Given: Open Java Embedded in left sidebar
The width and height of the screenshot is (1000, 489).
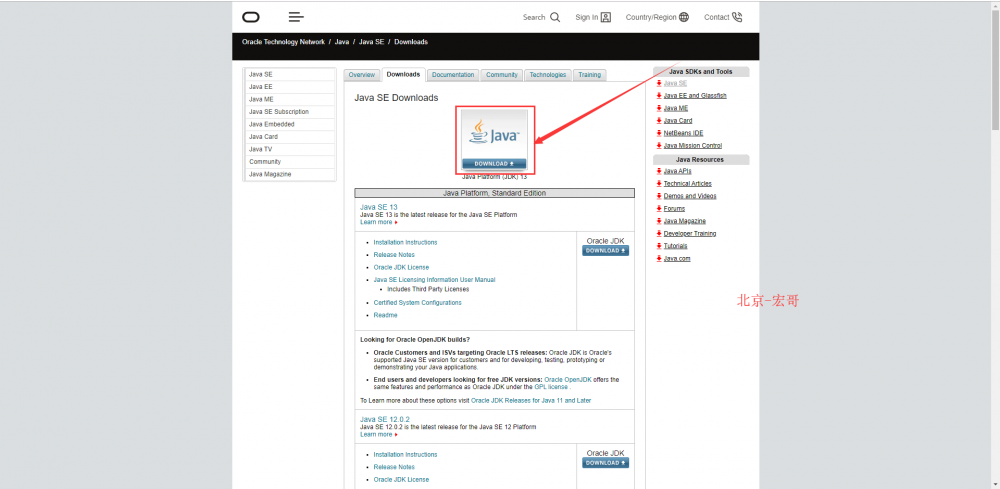Looking at the screenshot, I should coord(290,124).
